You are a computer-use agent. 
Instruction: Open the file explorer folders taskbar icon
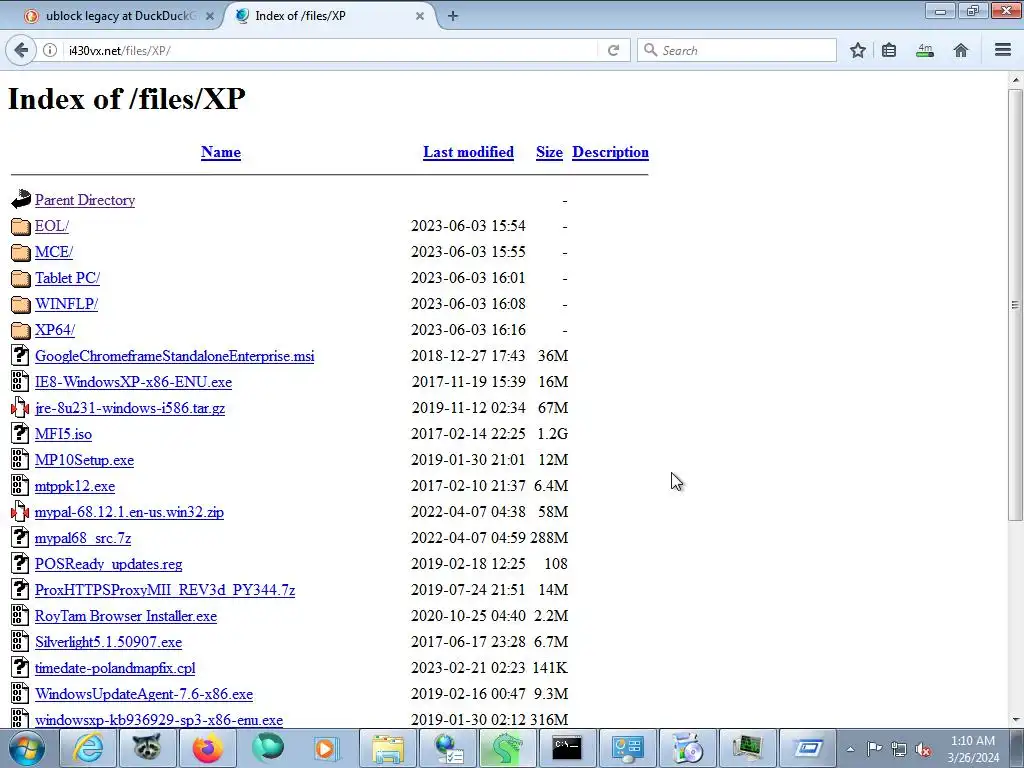387,748
